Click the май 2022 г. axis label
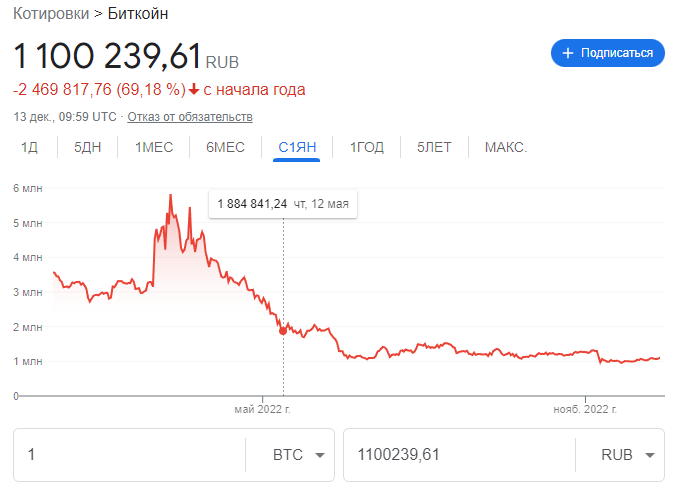Screen dimensions: 676x488 pos(261,409)
